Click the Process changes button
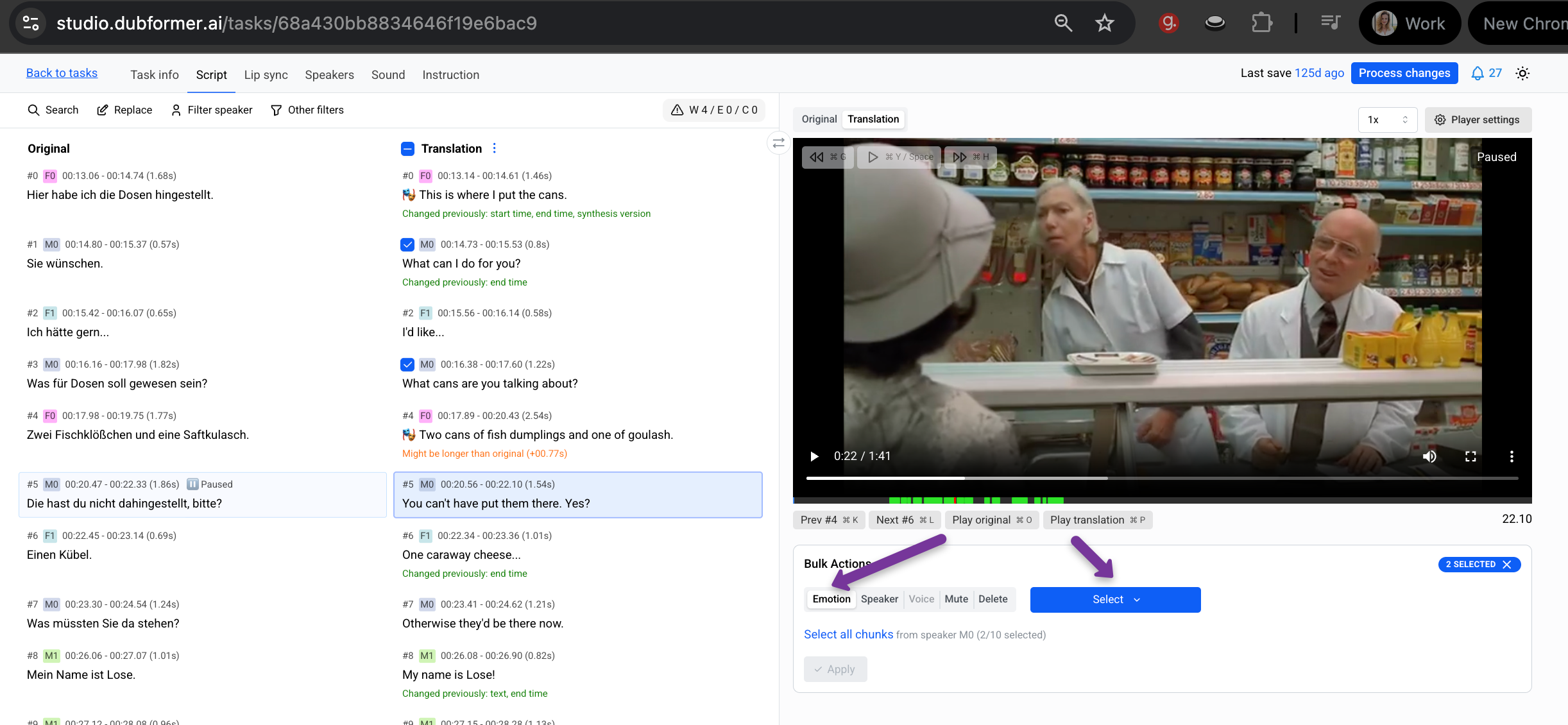The height and width of the screenshot is (725, 1568). click(1404, 73)
